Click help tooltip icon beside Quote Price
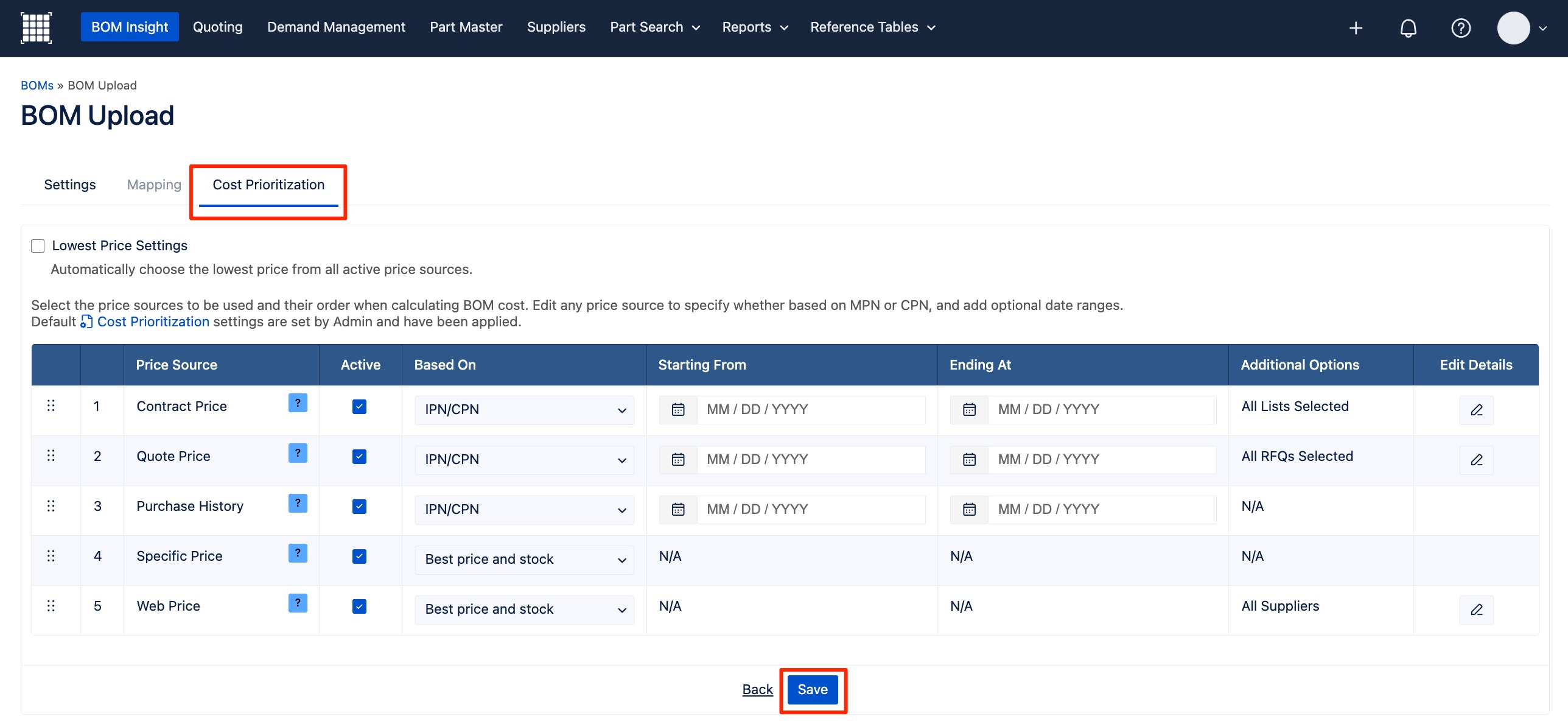 (298, 453)
